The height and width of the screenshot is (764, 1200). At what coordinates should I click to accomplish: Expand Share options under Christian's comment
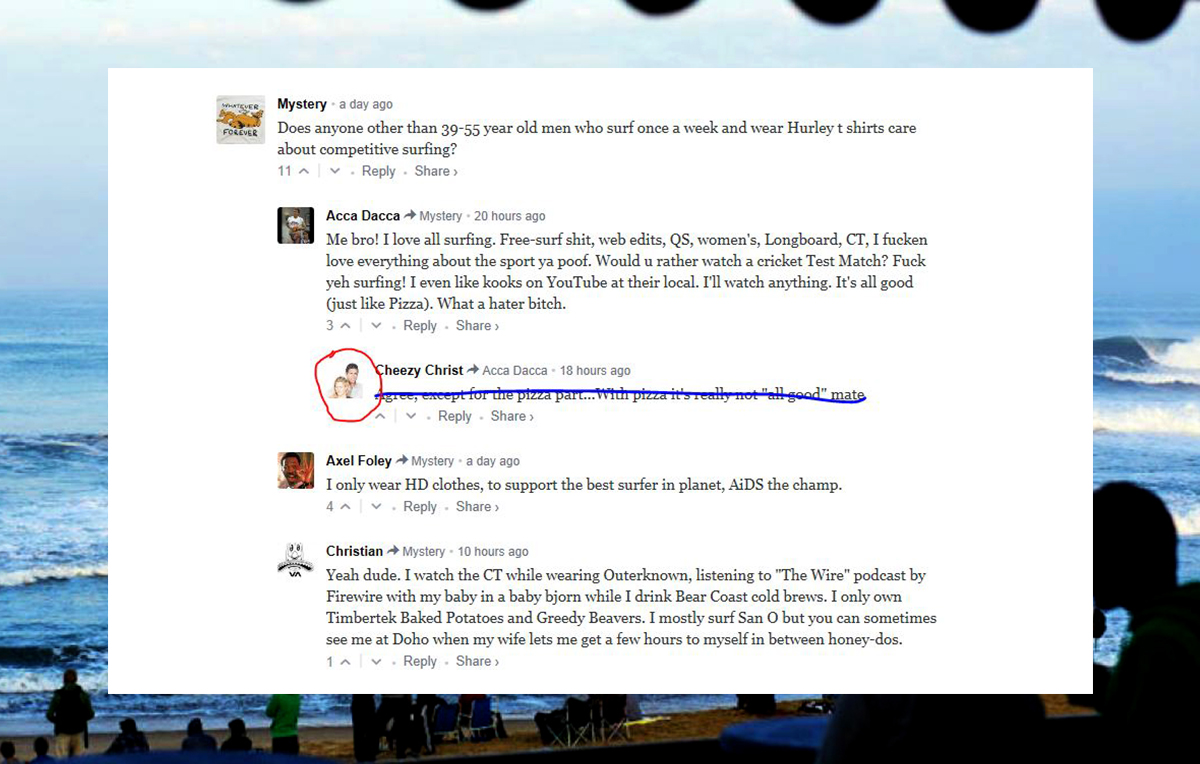477,661
